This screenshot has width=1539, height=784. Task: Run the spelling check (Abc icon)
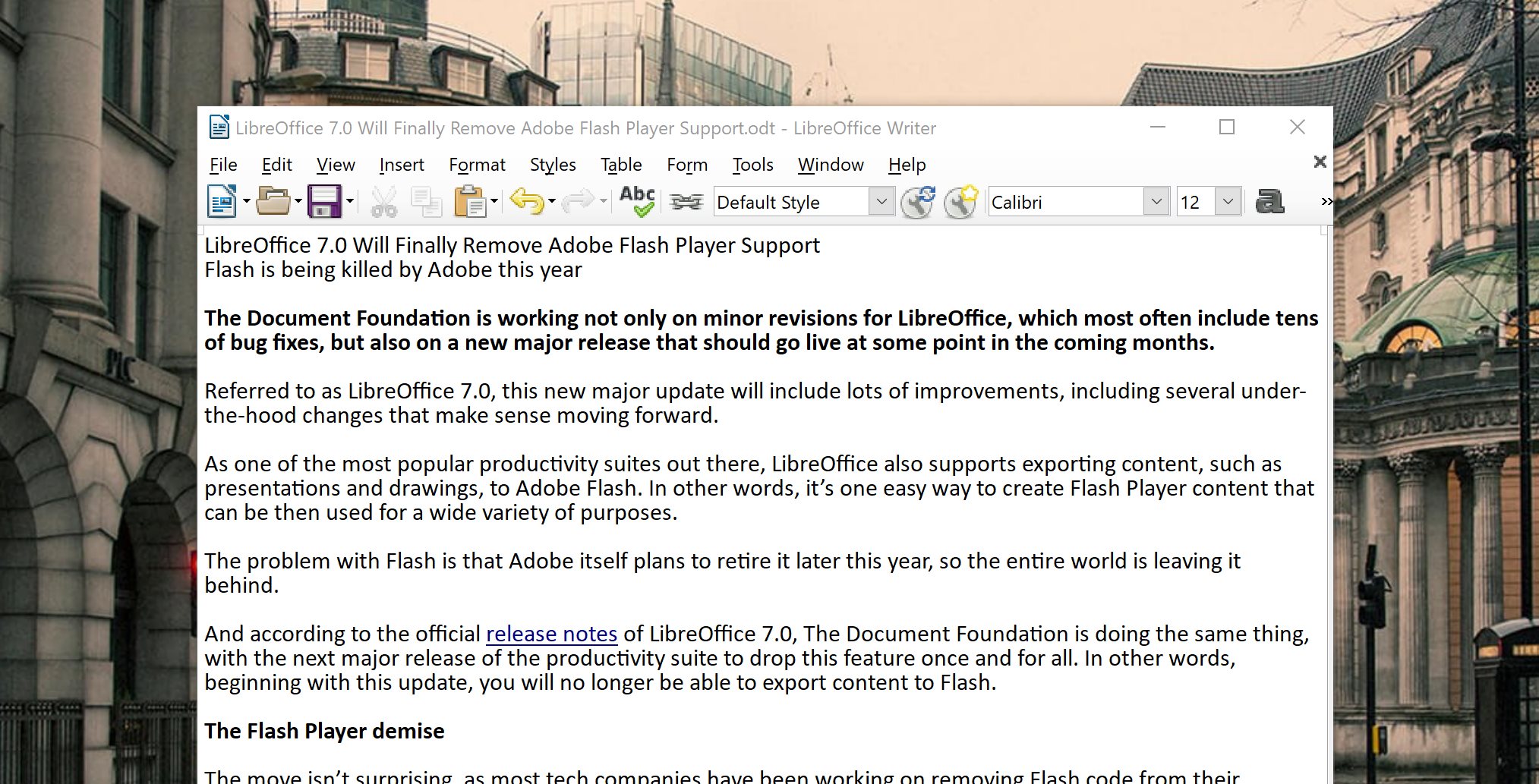637,202
